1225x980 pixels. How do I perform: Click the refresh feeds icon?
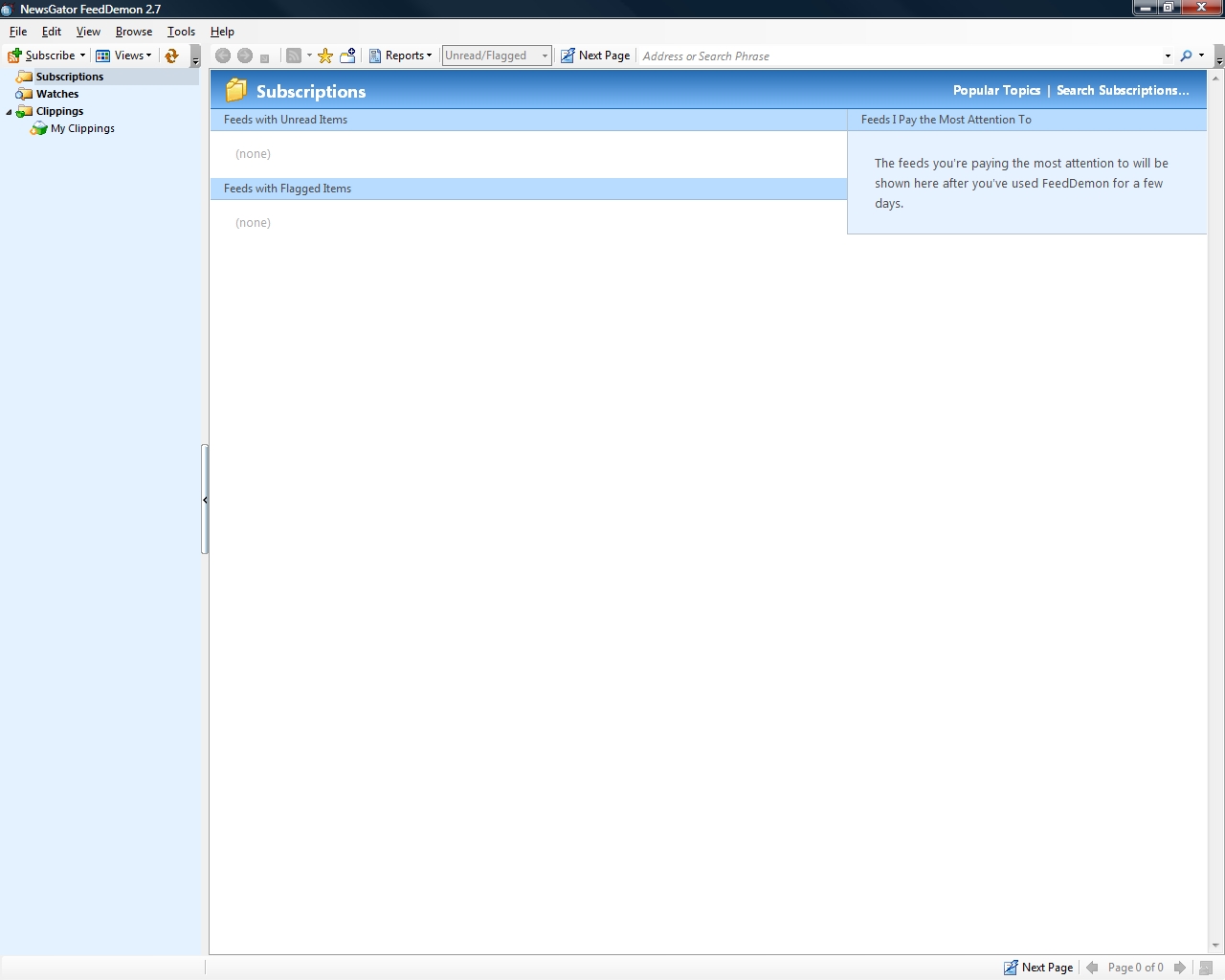coord(172,56)
